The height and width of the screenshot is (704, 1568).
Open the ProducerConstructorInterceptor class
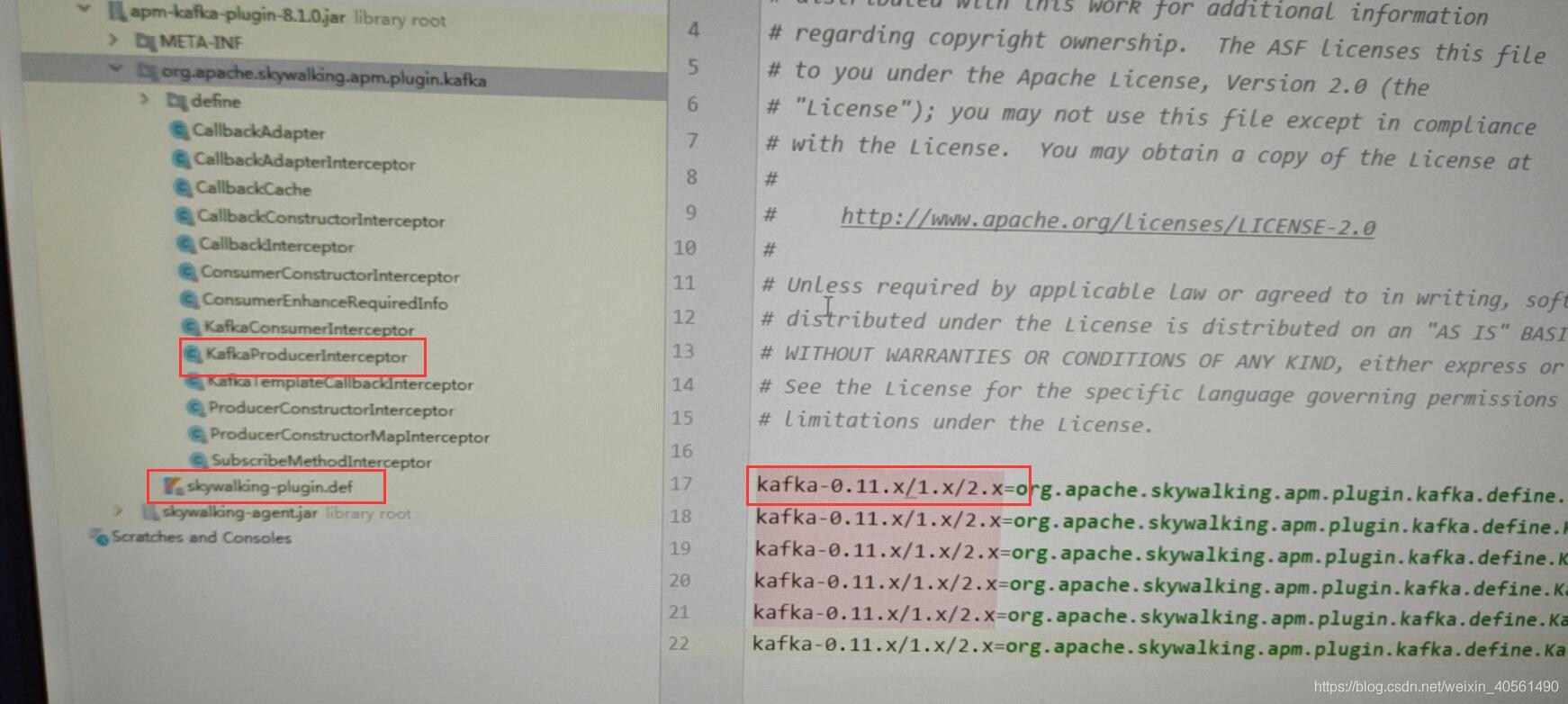tap(331, 409)
